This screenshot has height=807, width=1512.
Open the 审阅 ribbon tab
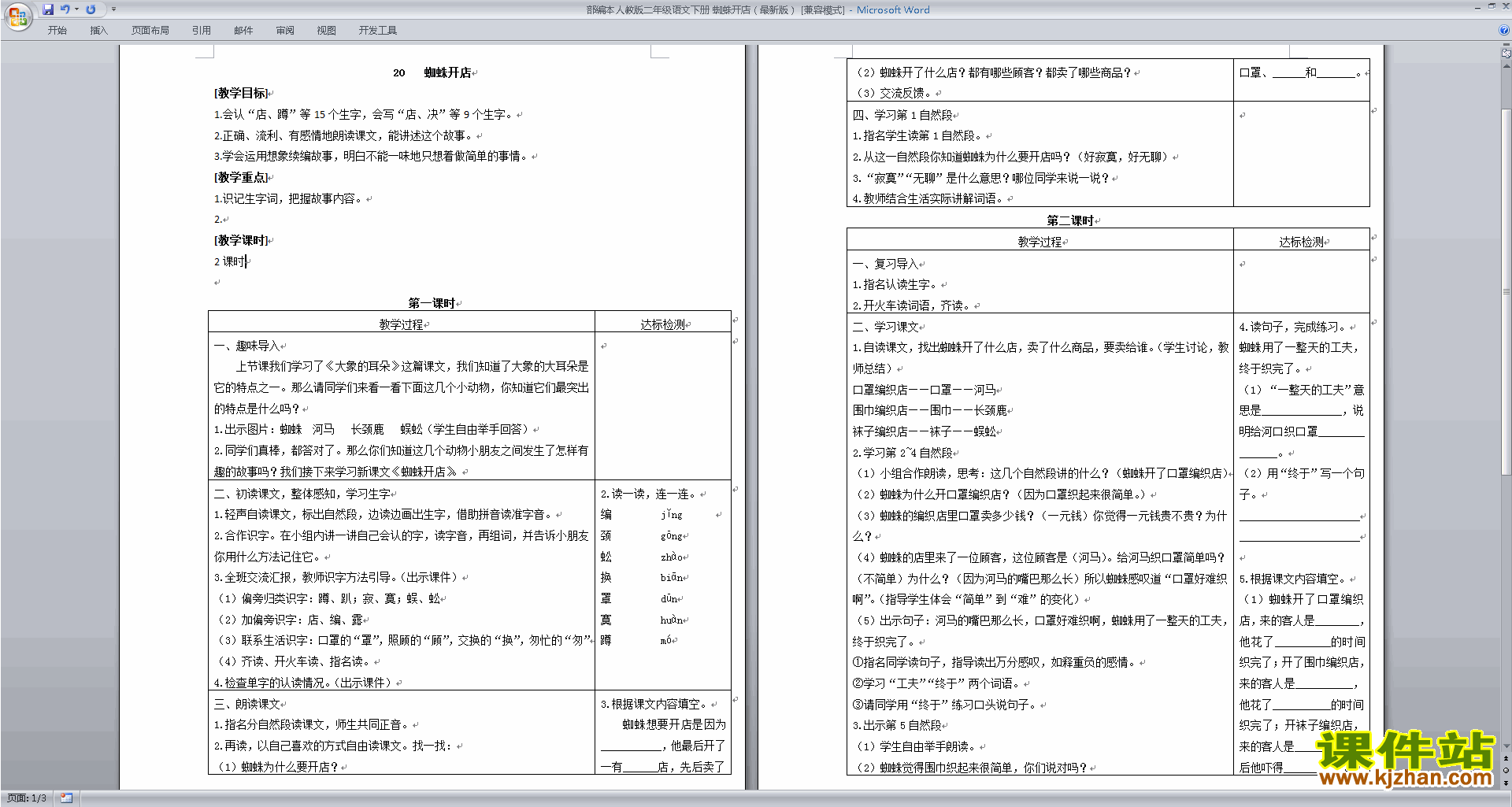[285, 30]
